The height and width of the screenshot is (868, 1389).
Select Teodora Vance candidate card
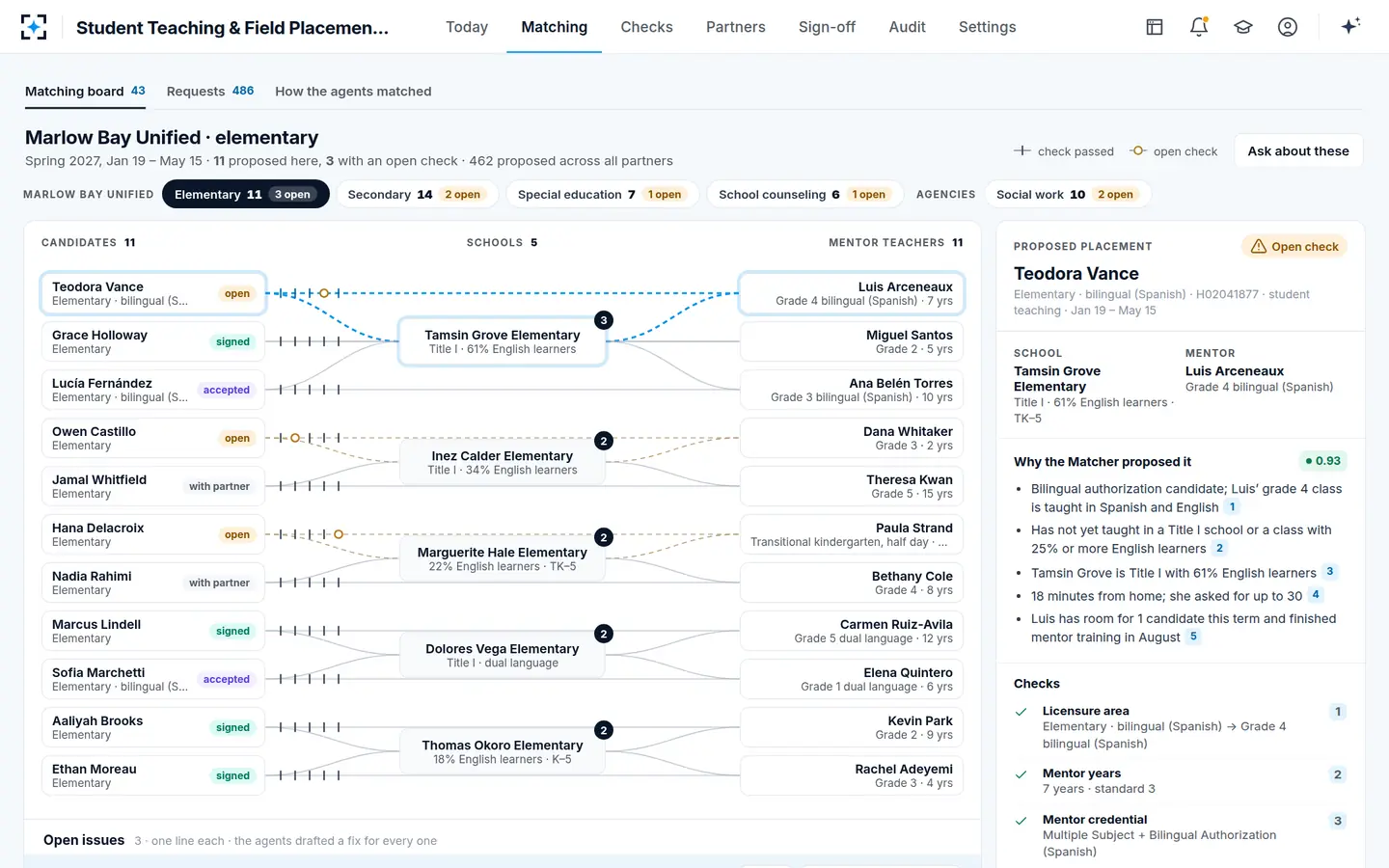(153, 293)
